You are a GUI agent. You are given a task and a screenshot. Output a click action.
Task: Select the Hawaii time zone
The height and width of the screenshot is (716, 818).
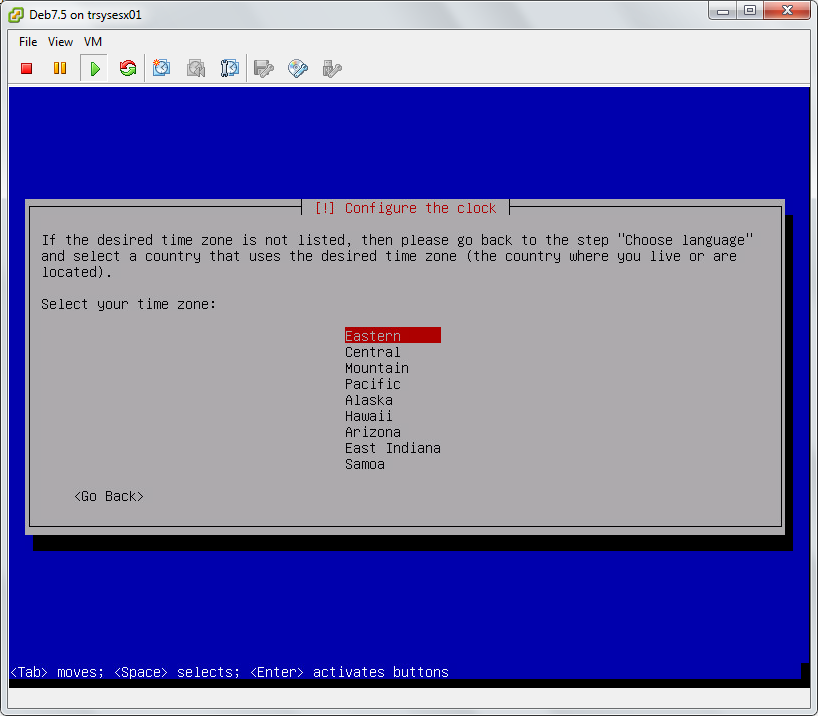(369, 416)
